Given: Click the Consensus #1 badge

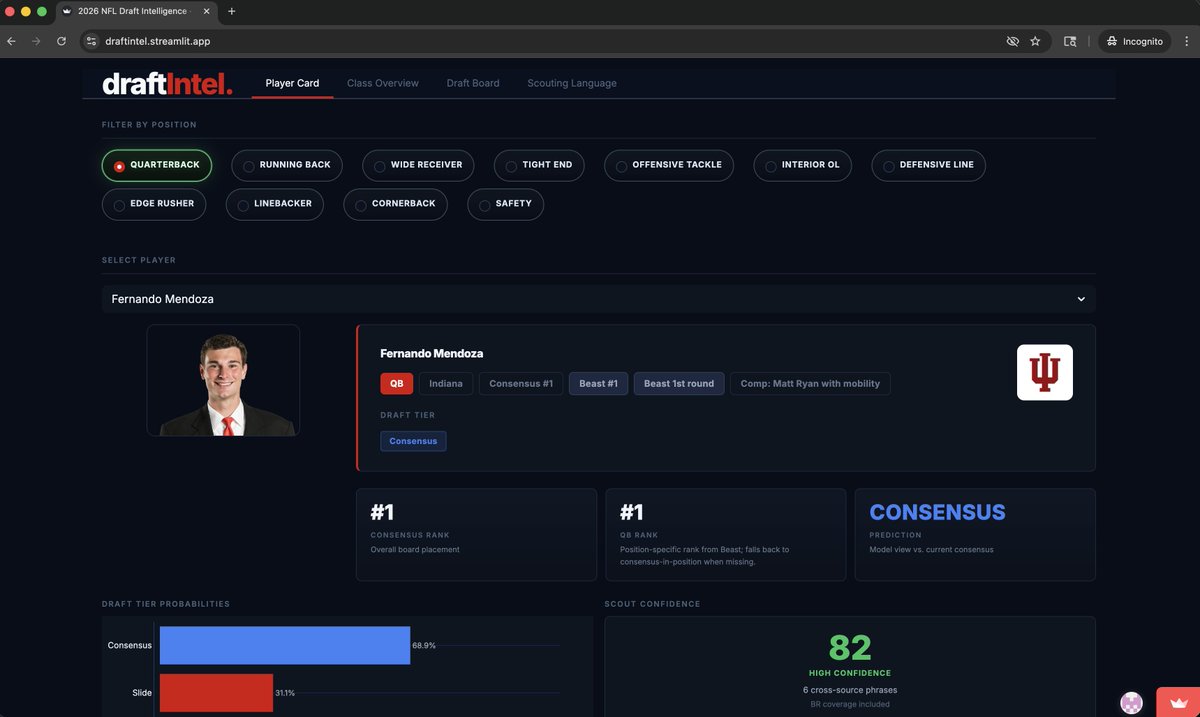Looking at the screenshot, I should coord(521,384).
